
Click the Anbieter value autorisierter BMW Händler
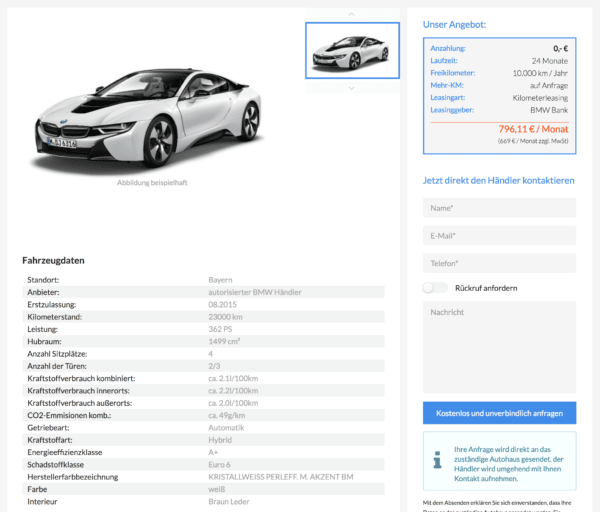(x=255, y=292)
